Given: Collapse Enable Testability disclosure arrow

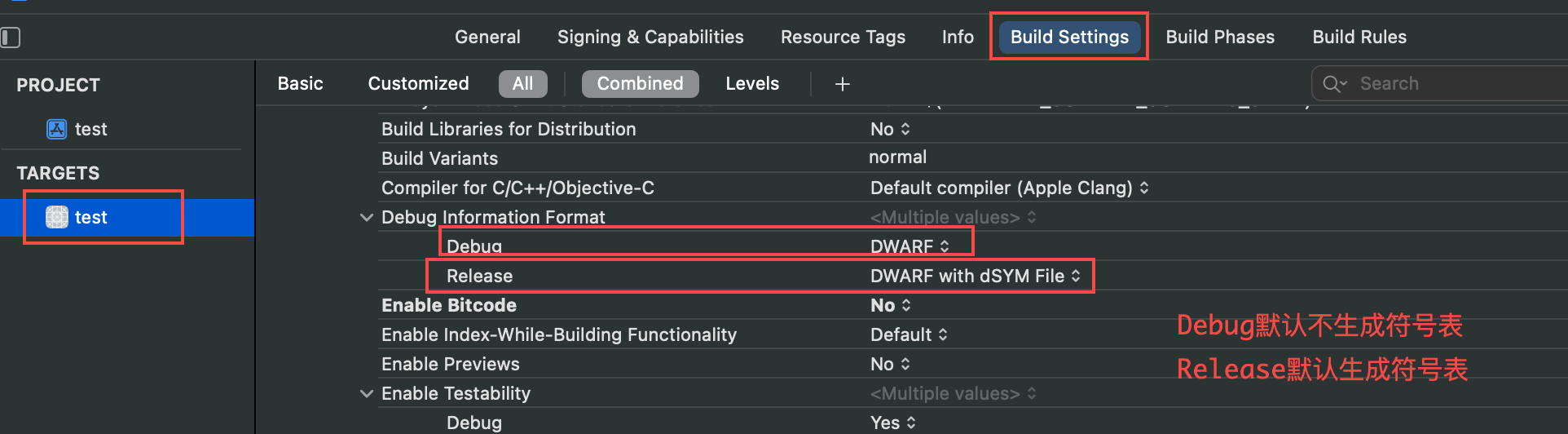Looking at the screenshot, I should (x=367, y=394).
